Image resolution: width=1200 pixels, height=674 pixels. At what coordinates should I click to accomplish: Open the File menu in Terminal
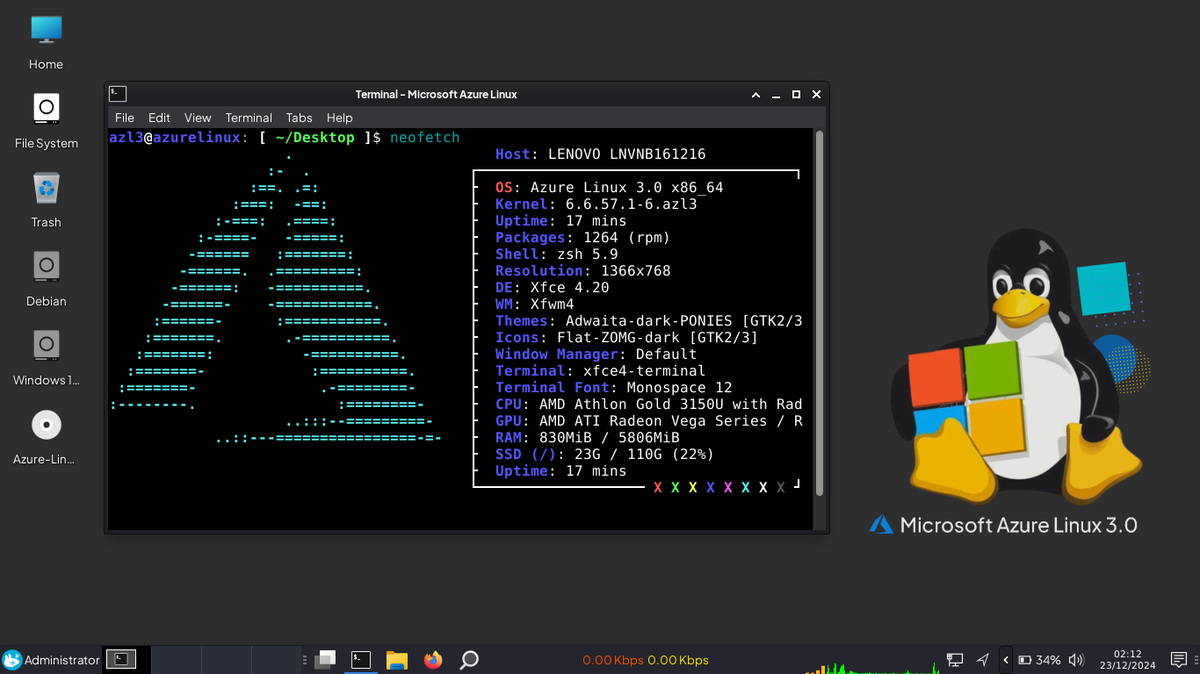[125, 117]
